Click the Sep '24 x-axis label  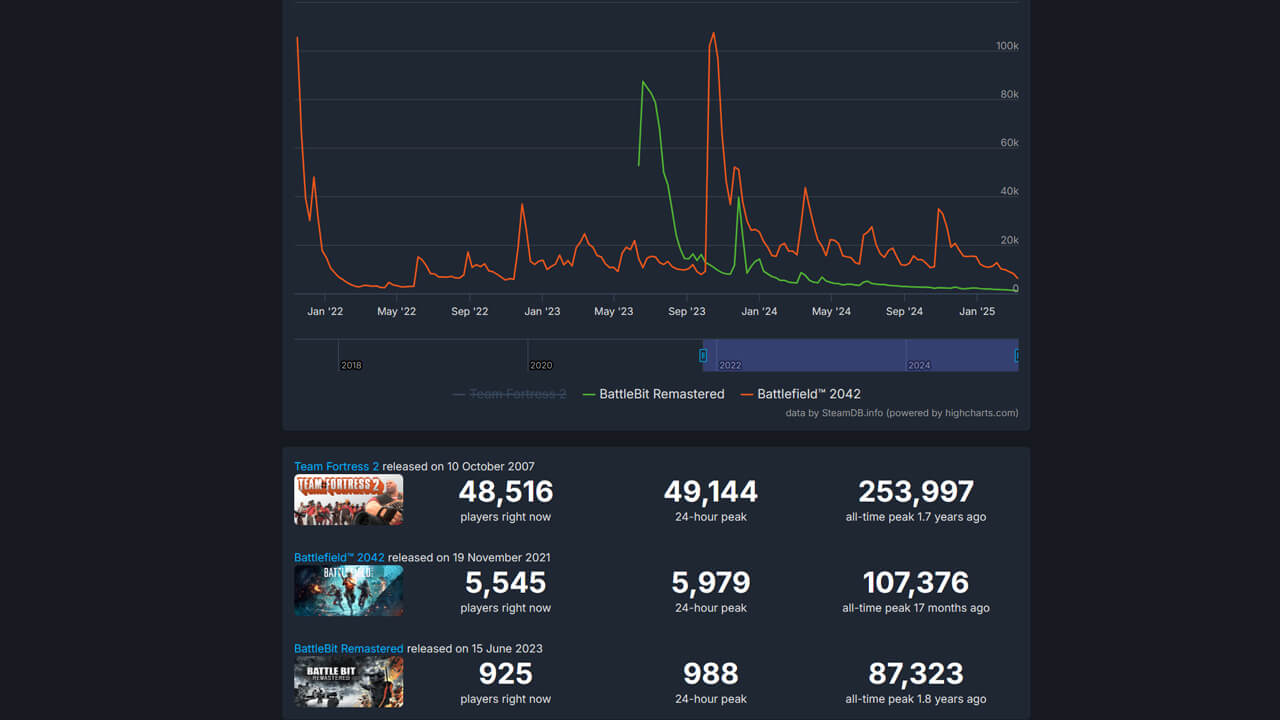tap(904, 311)
